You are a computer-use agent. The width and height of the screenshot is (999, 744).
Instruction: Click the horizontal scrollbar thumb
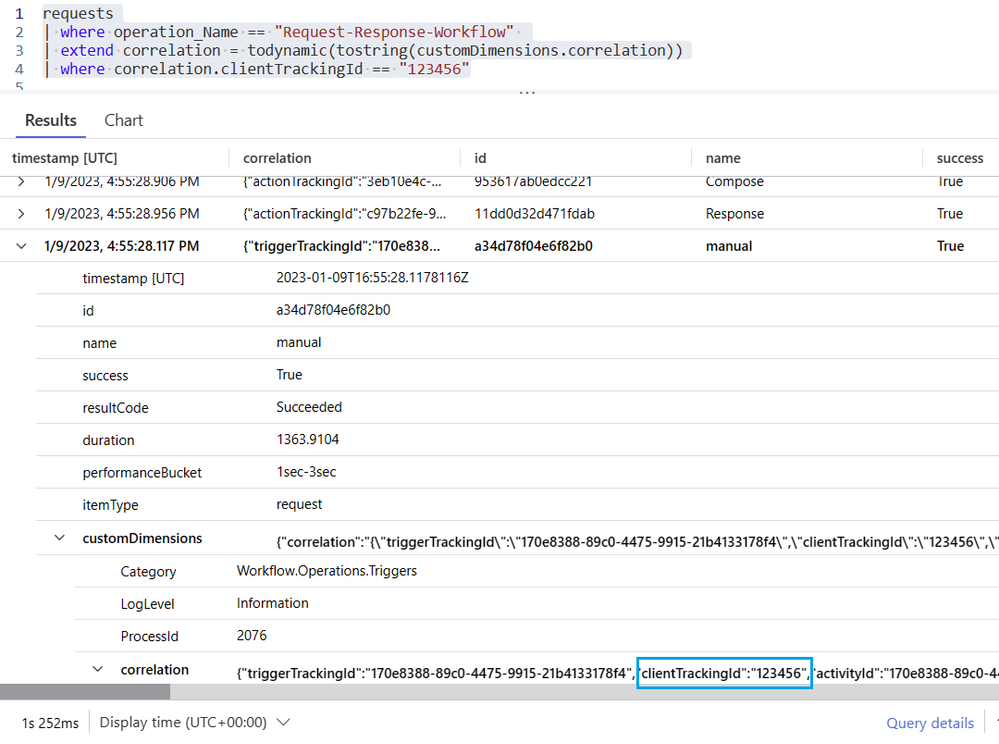tap(85, 692)
